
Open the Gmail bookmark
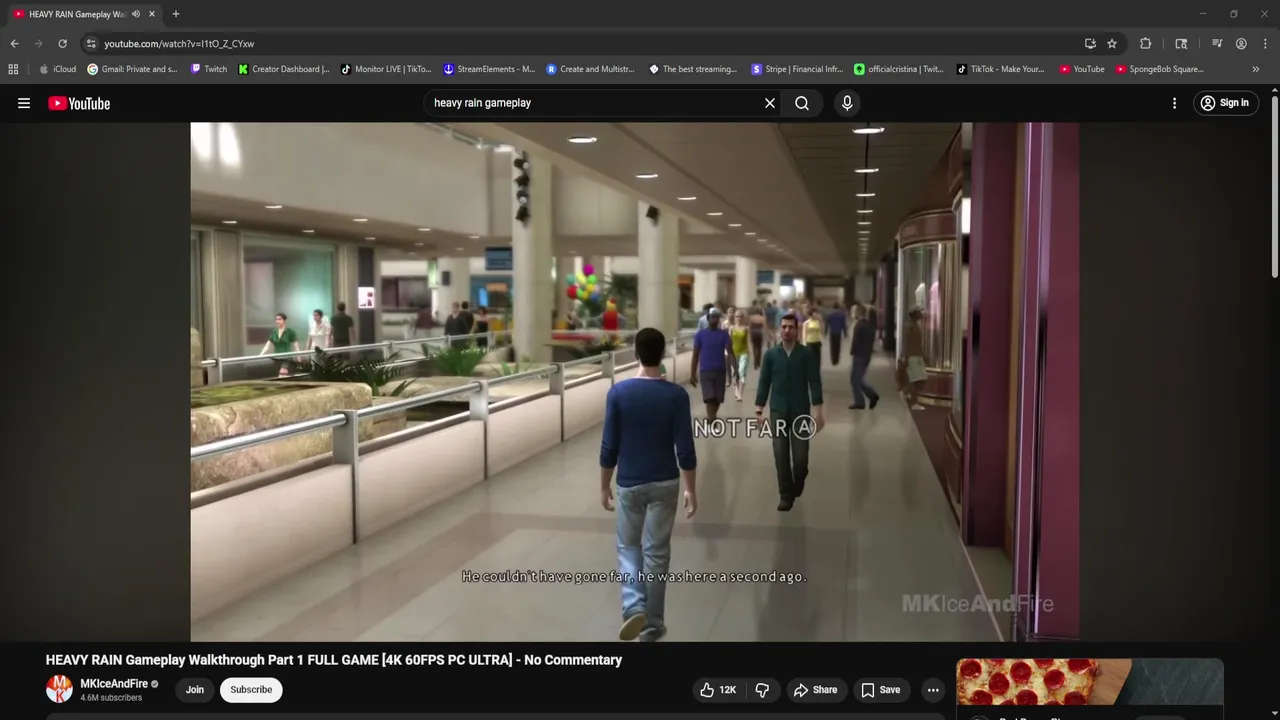[x=133, y=69]
